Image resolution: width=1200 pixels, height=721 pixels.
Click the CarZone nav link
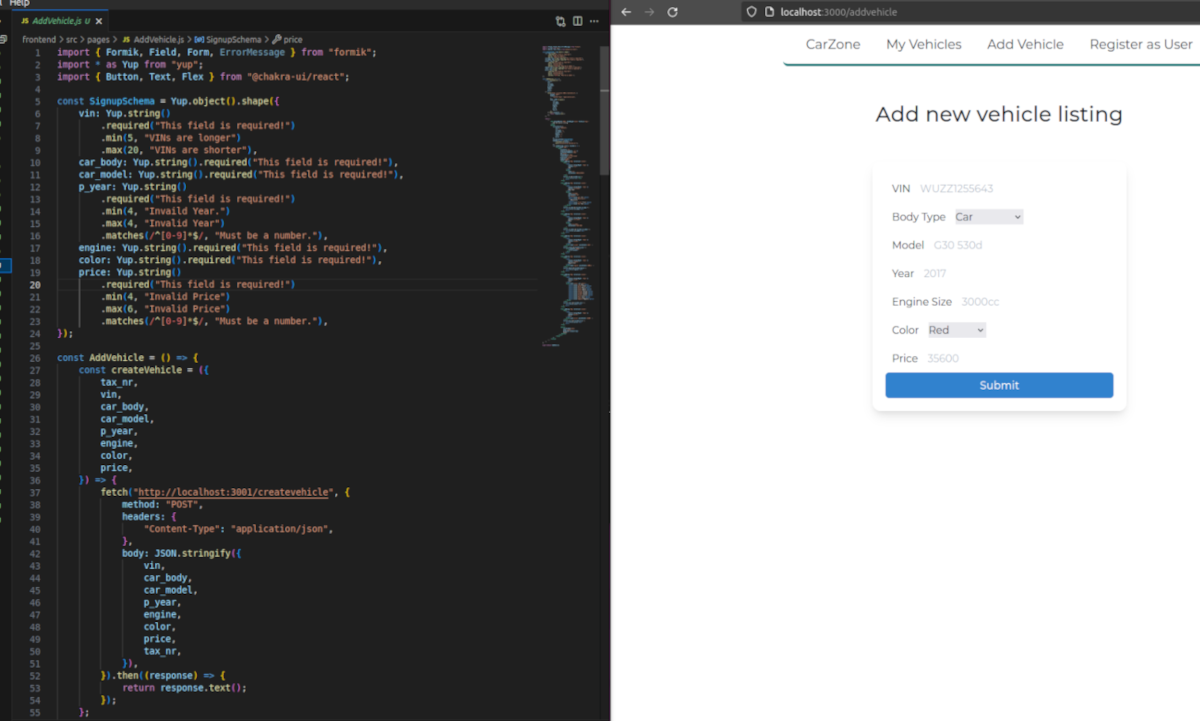click(833, 44)
